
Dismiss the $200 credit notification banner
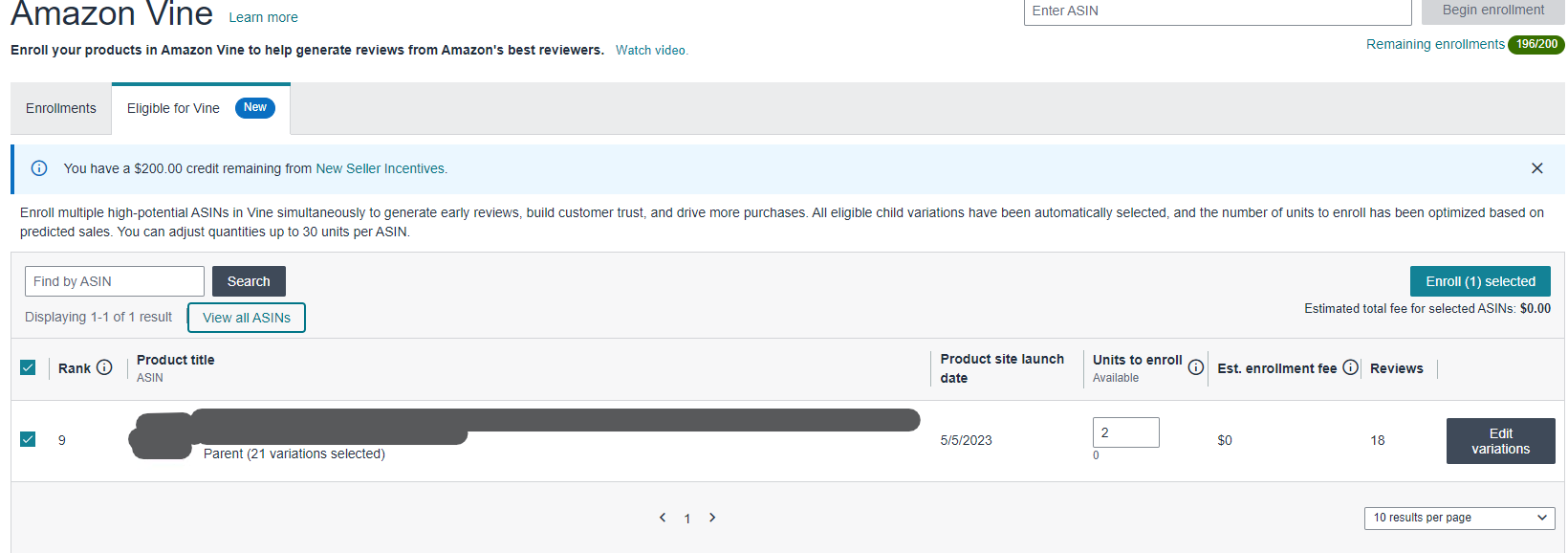[x=1536, y=168]
